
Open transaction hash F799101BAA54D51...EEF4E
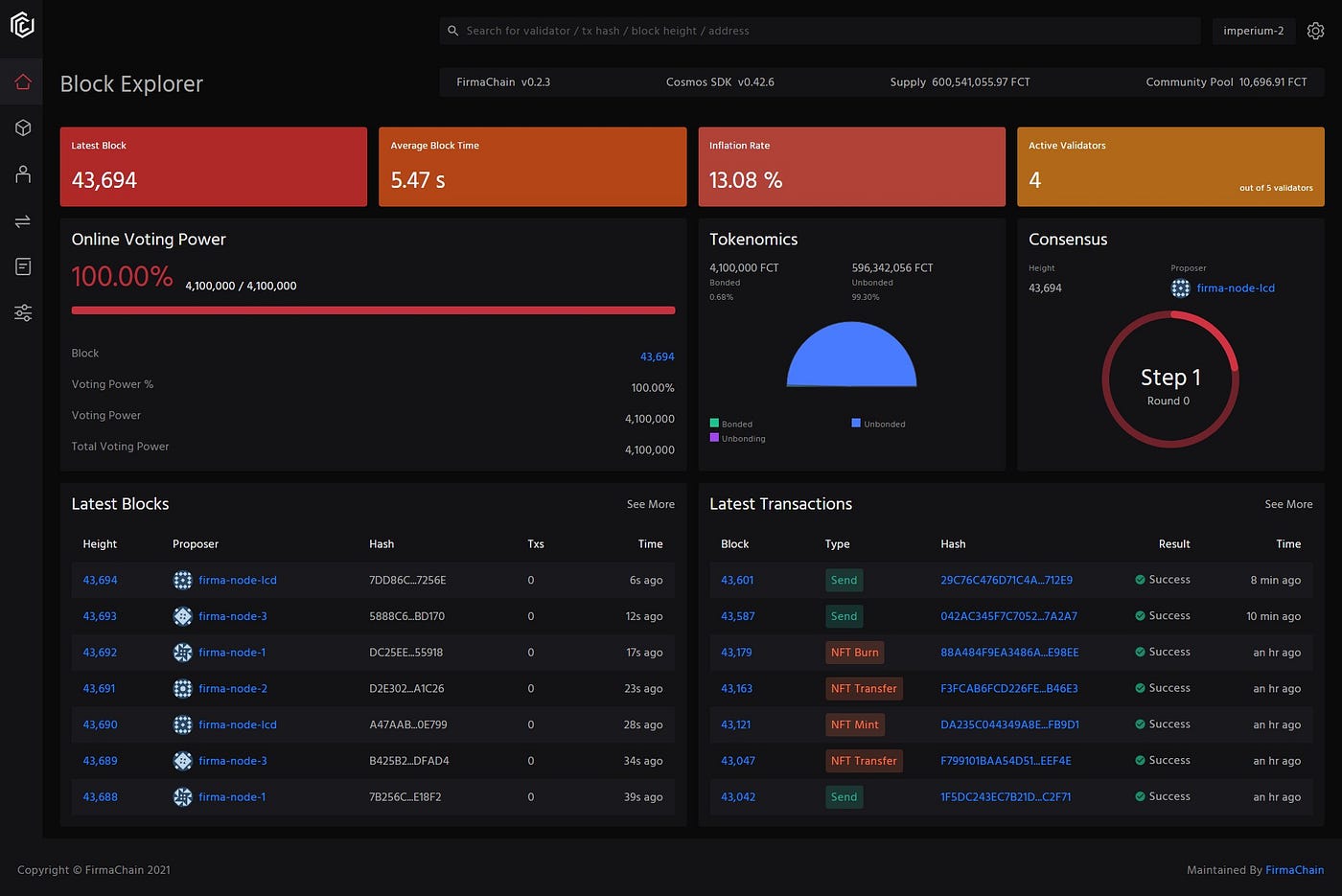[1006, 761]
